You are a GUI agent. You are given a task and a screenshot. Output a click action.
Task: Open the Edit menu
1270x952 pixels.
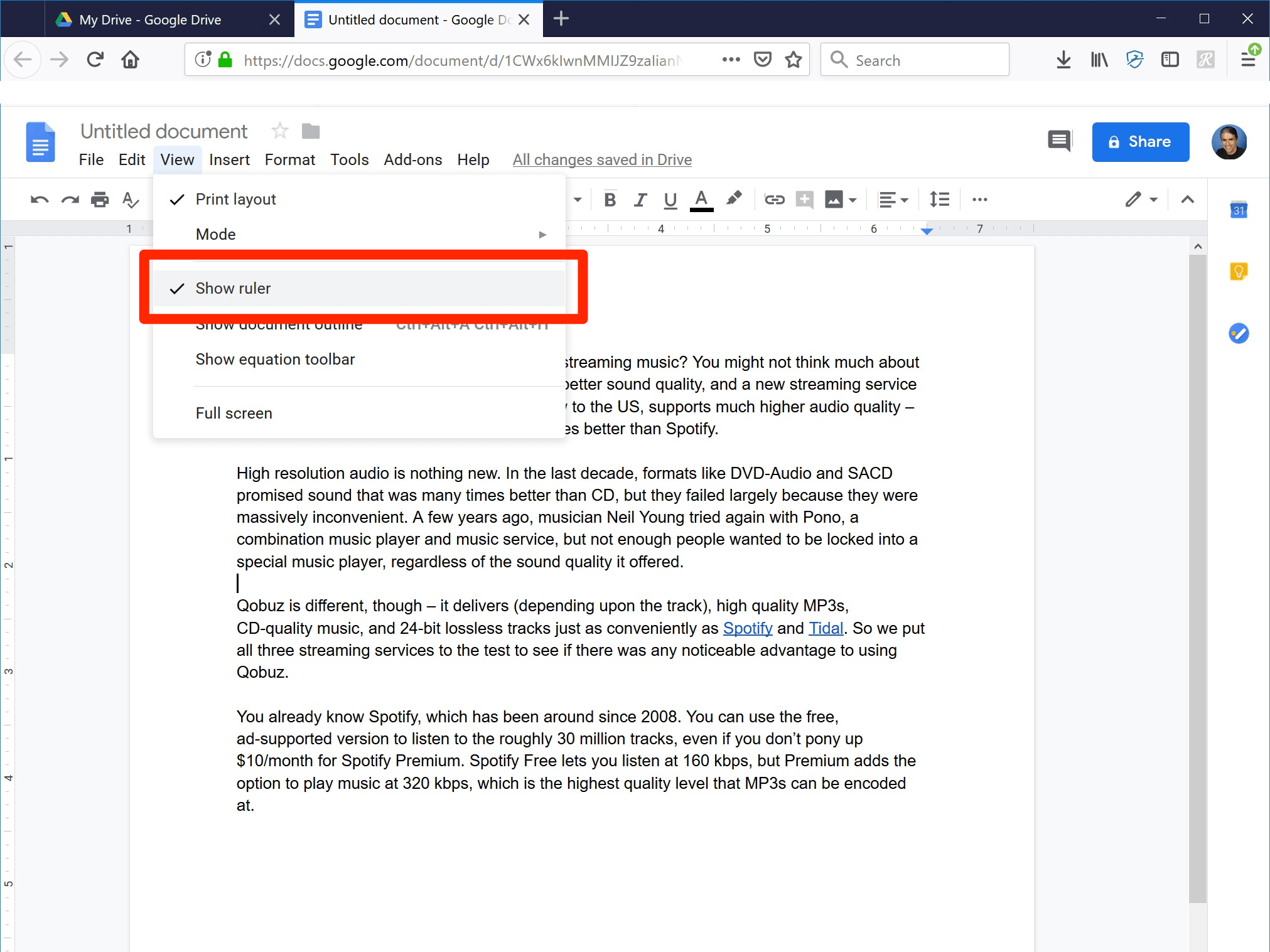click(x=132, y=160)
